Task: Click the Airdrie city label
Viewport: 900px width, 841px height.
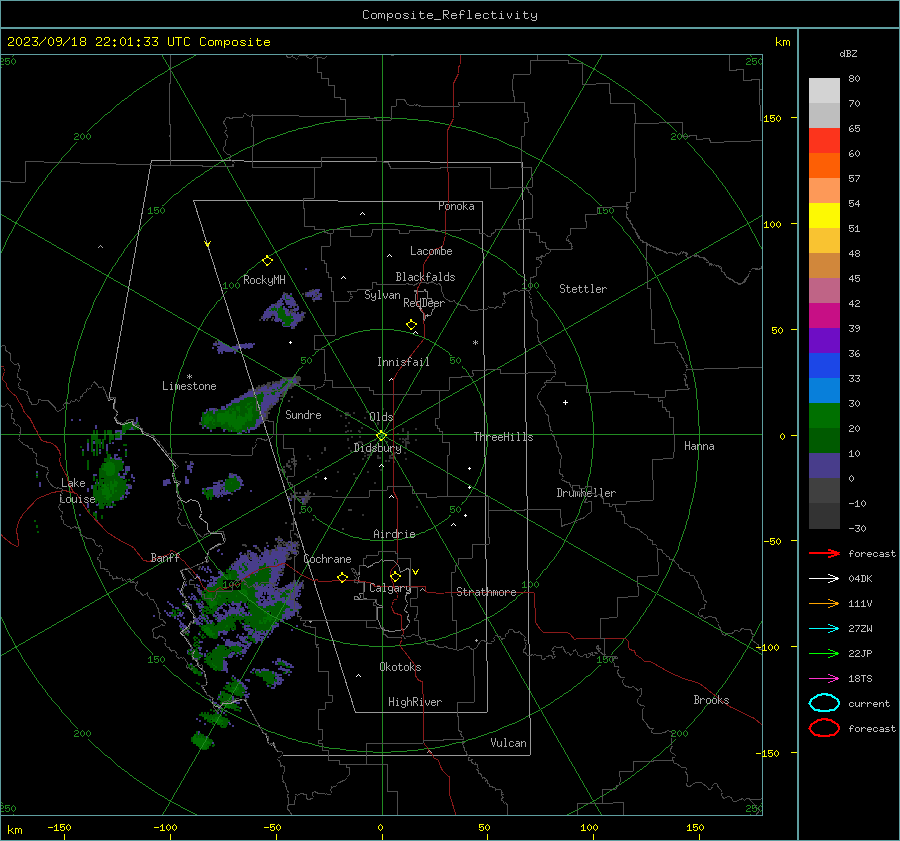Action: (x=394, y=534)
